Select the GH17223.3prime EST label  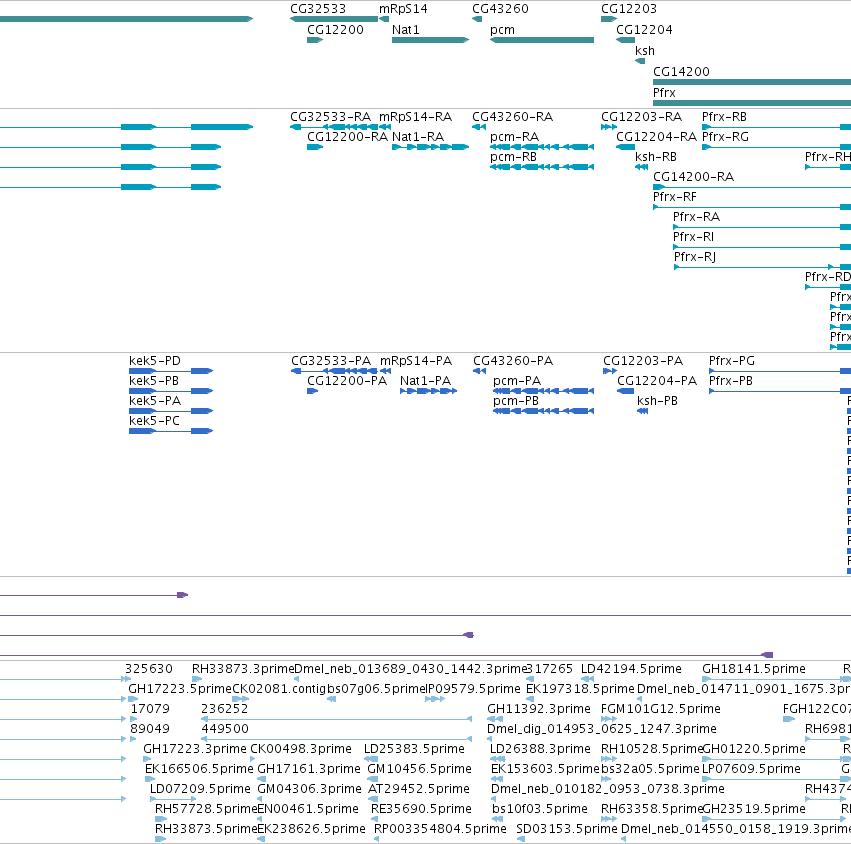click(x=195, y=749)
